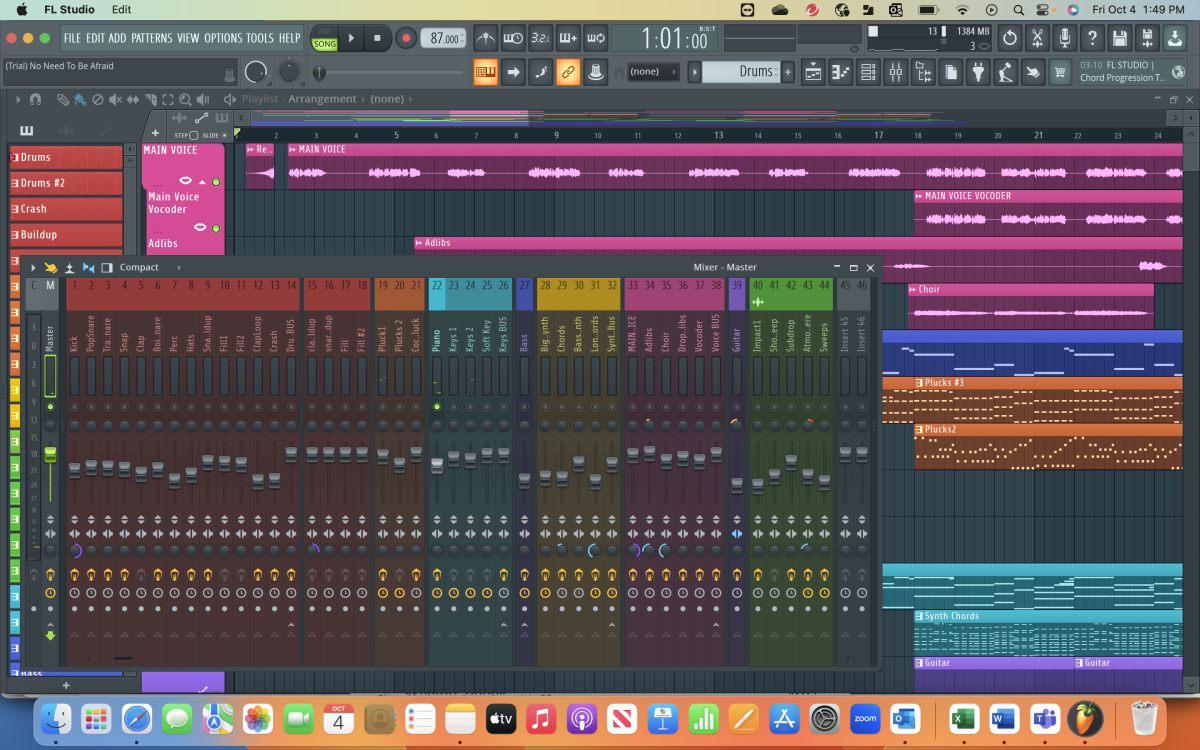Toggle SONG mode on the transport panel

[x=324, y=43]
